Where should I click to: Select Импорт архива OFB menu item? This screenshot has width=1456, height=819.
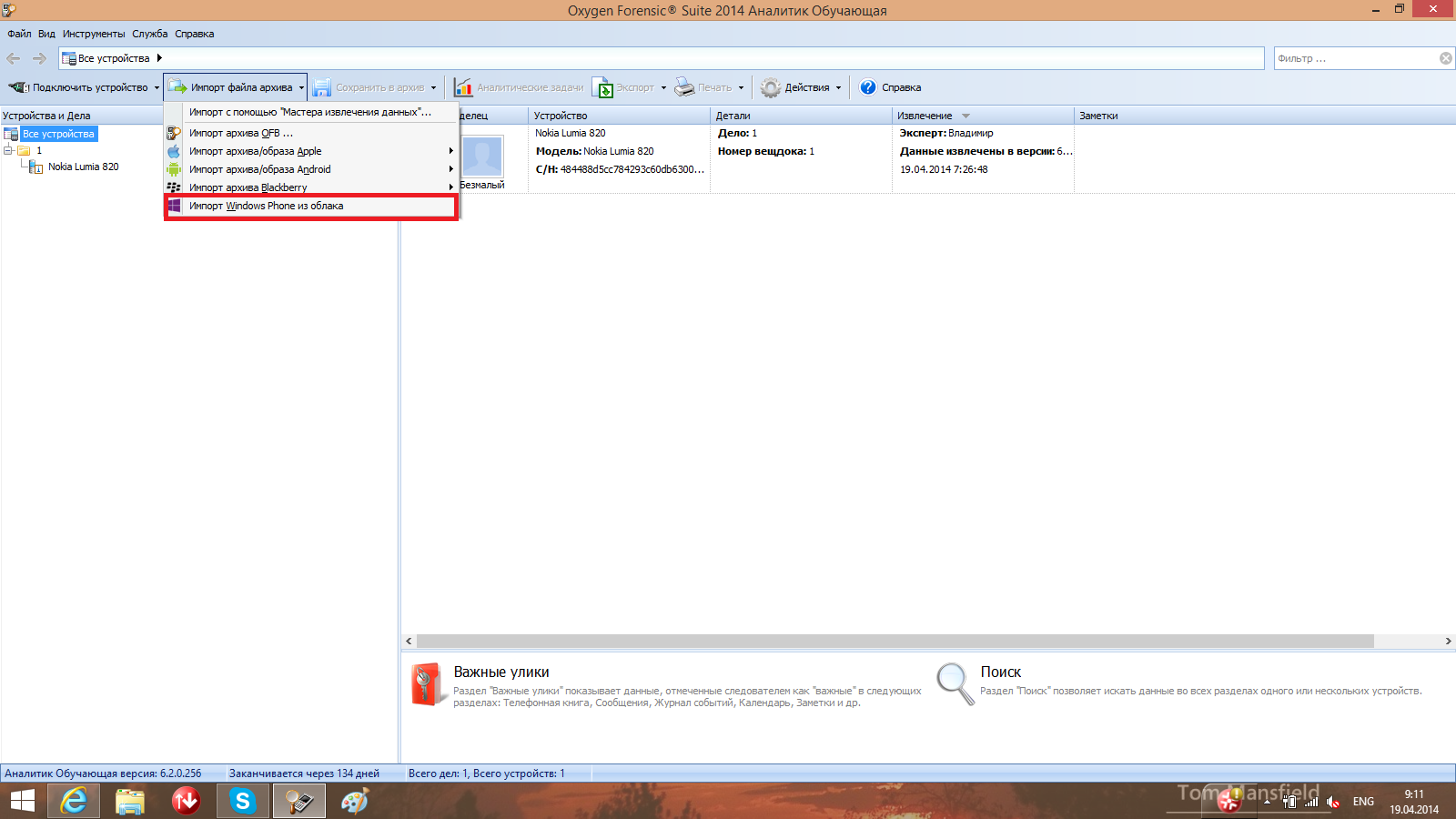point(310,133)
